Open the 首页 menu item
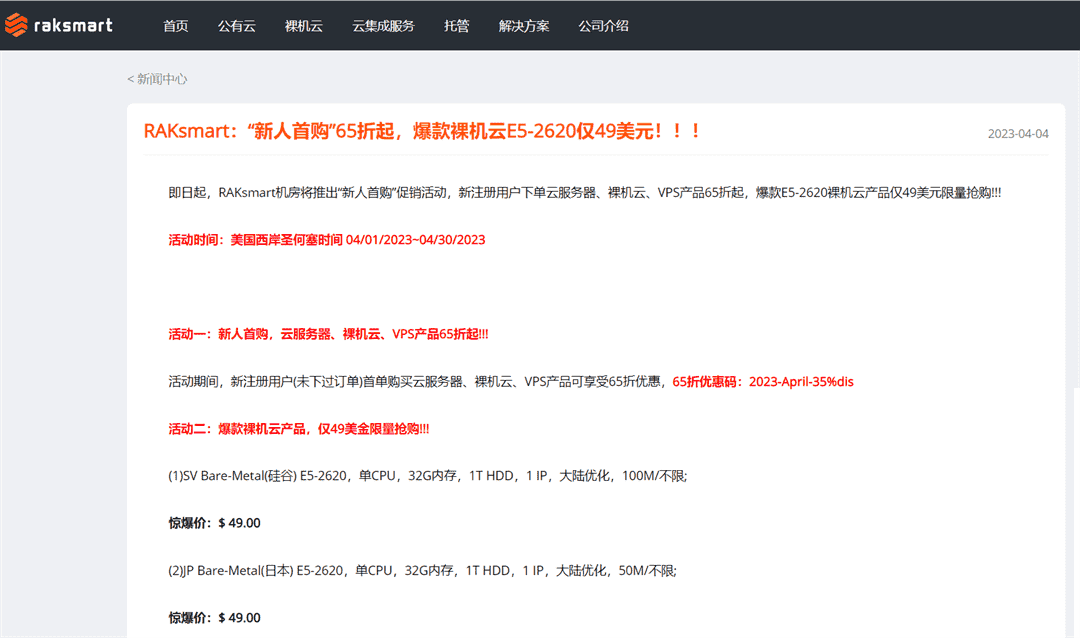 pyautogui.click(x=175, y=26)
